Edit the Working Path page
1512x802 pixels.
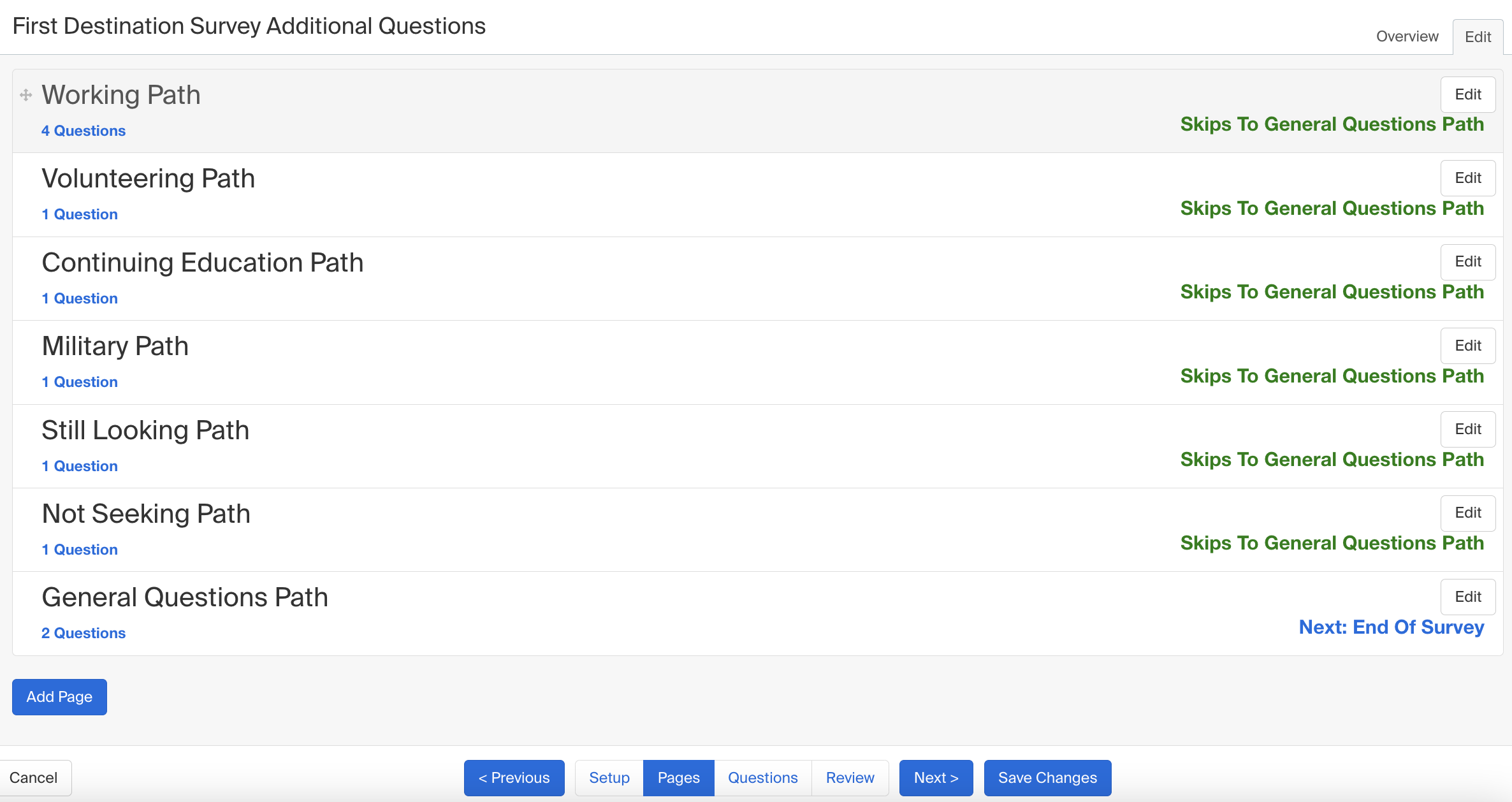(1468, 94)
